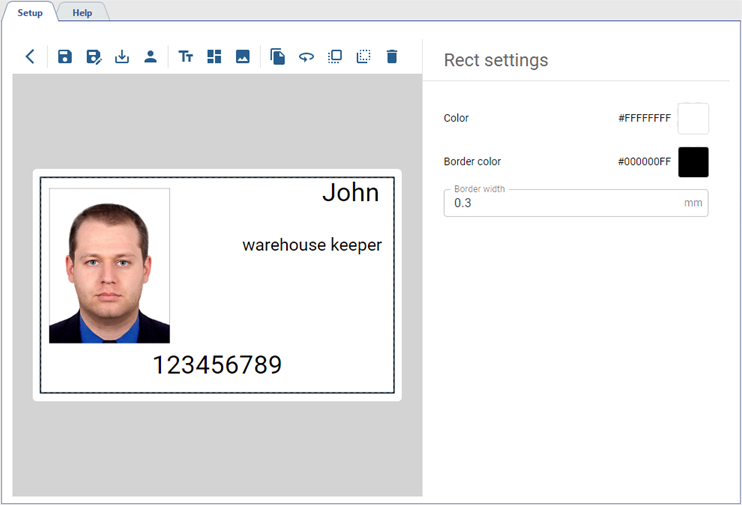The width and height of the screenshot is (742, 505).
Task: Select the 'warehouse keeper' text on card
Action: point(312,245)
